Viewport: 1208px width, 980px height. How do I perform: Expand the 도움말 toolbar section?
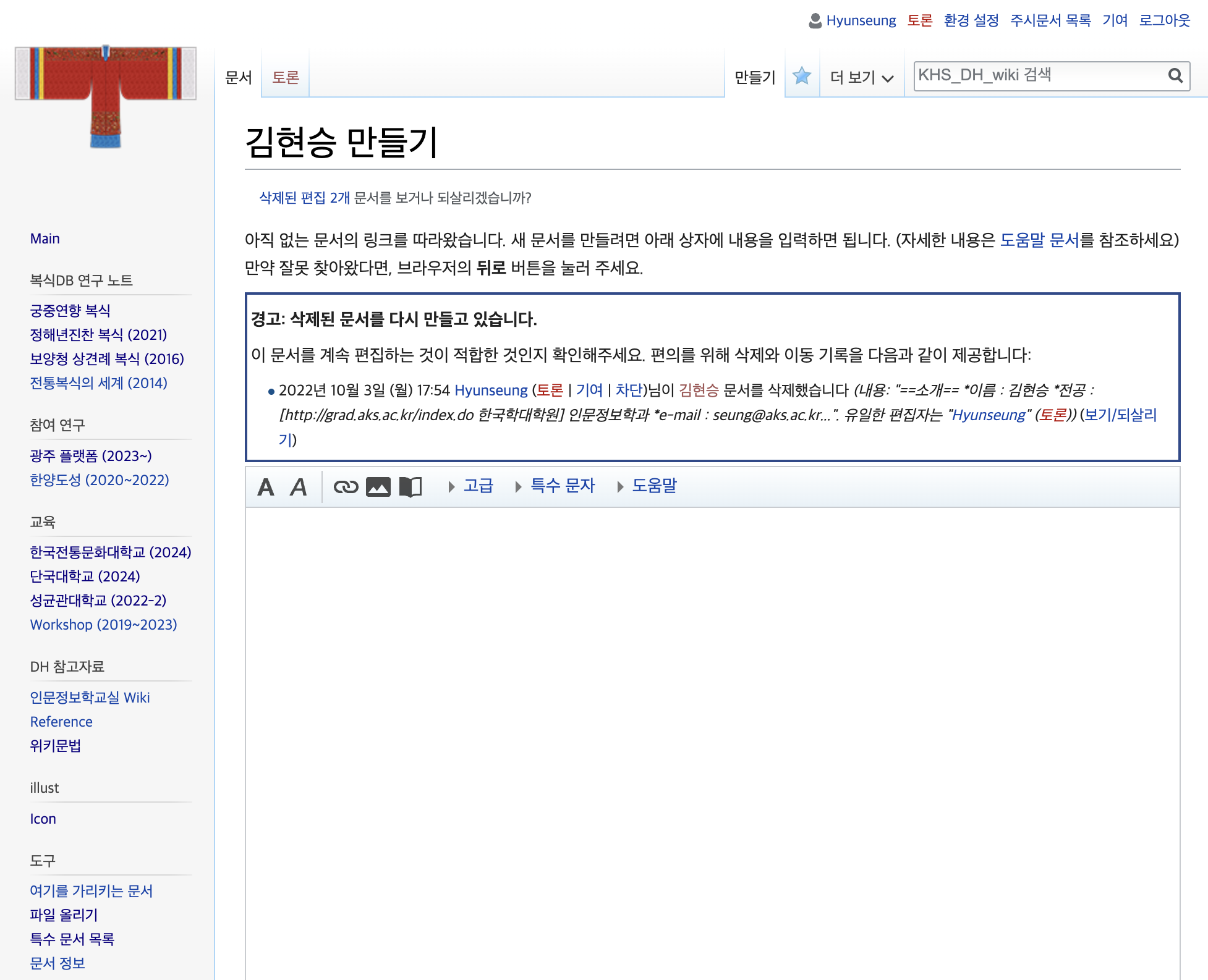pyautogui.click(x=647, y=486)
